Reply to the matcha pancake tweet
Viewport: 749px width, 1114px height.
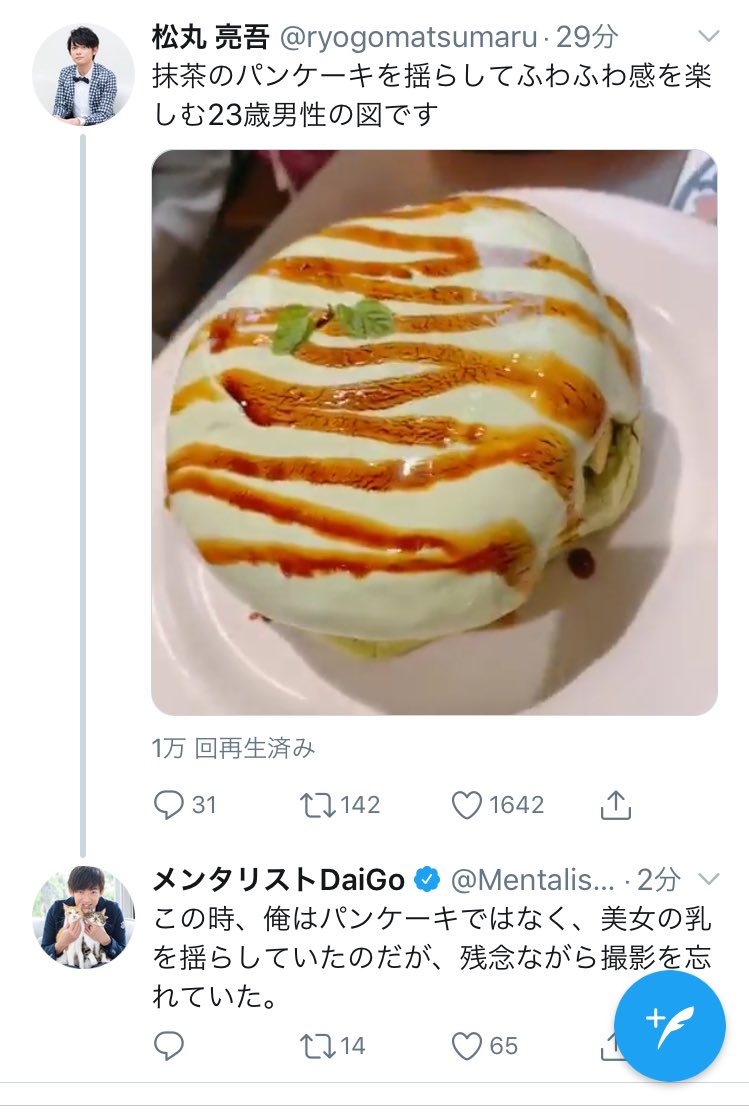pyautogui.click(x=171, y=804)
